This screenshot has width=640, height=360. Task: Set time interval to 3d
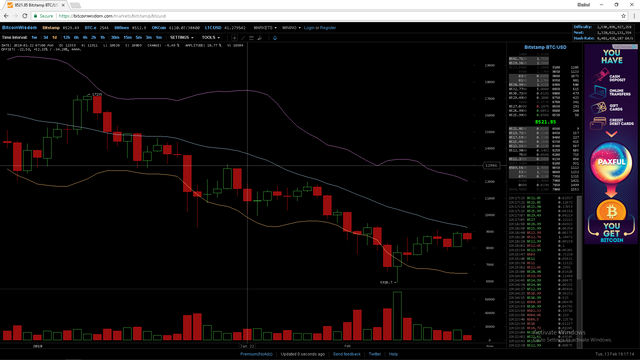click(x=46, y=38)
